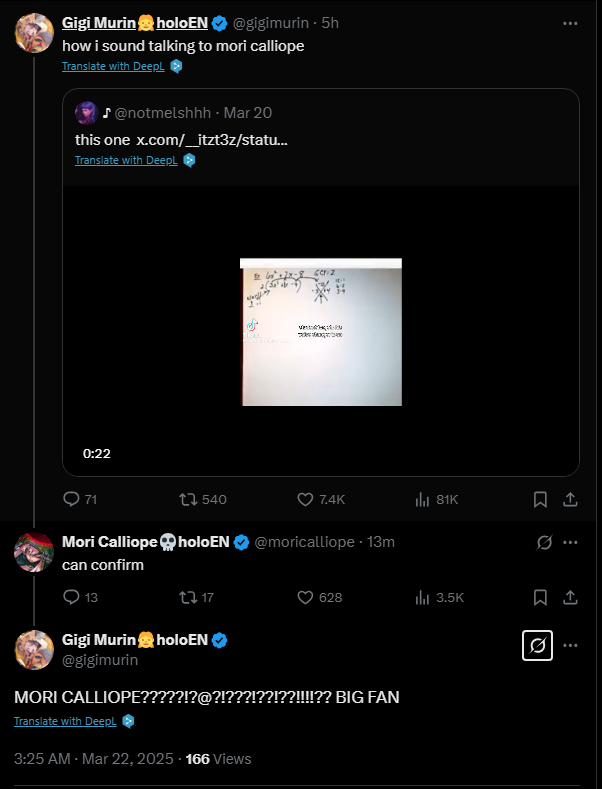Screen dimensions: 602x789
Task: Like Mori Calliope's 'can confirm' reply
Action: point(319,597)
